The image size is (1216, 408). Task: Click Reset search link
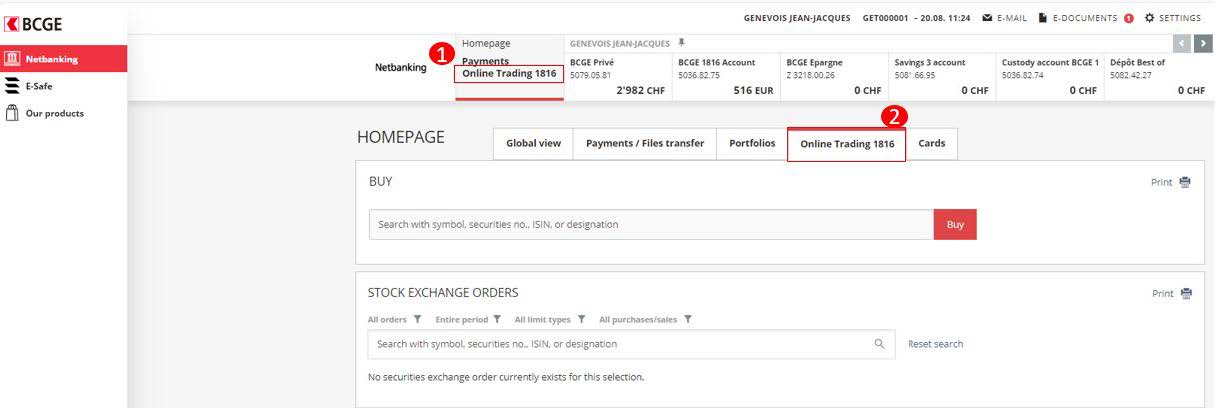coord(936,344)
